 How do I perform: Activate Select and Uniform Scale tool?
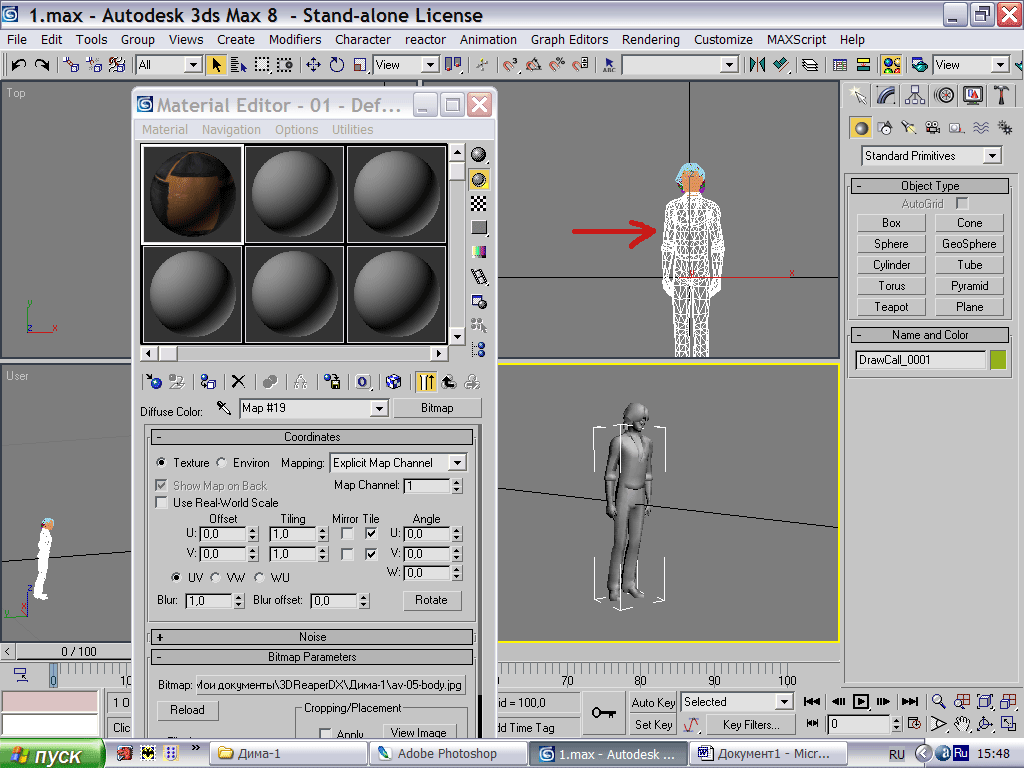(360, 65)
